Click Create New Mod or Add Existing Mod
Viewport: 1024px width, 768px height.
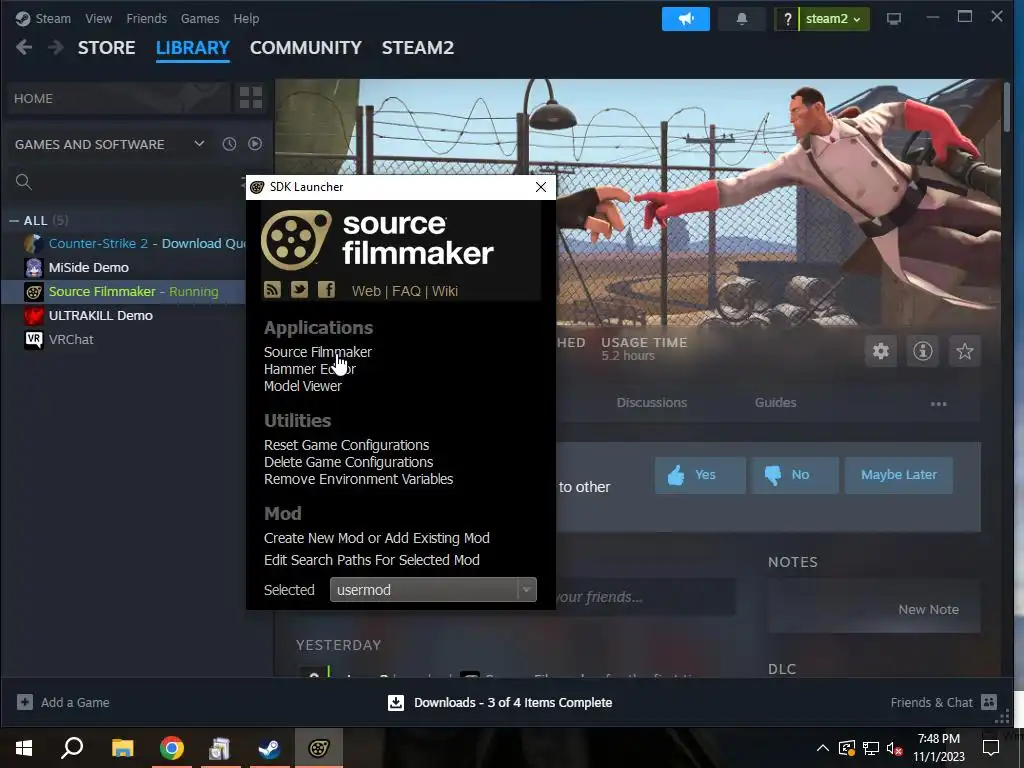coord(376,538)
